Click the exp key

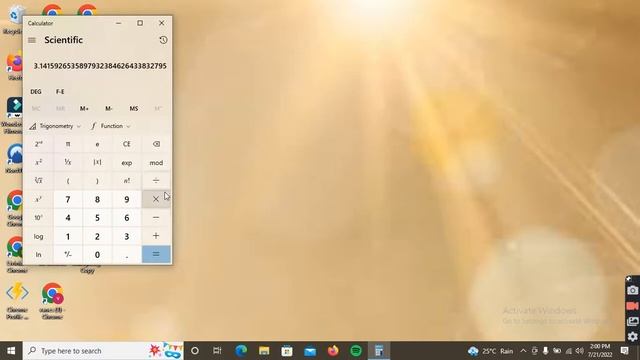[x=127, y=162]
